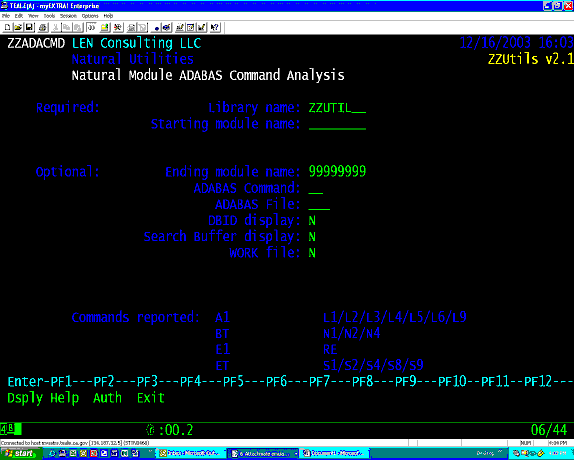The image size is (576, 461).
Task: Click the New session toolbar icon
Action: pyautogui.click(x=7, y=27)
